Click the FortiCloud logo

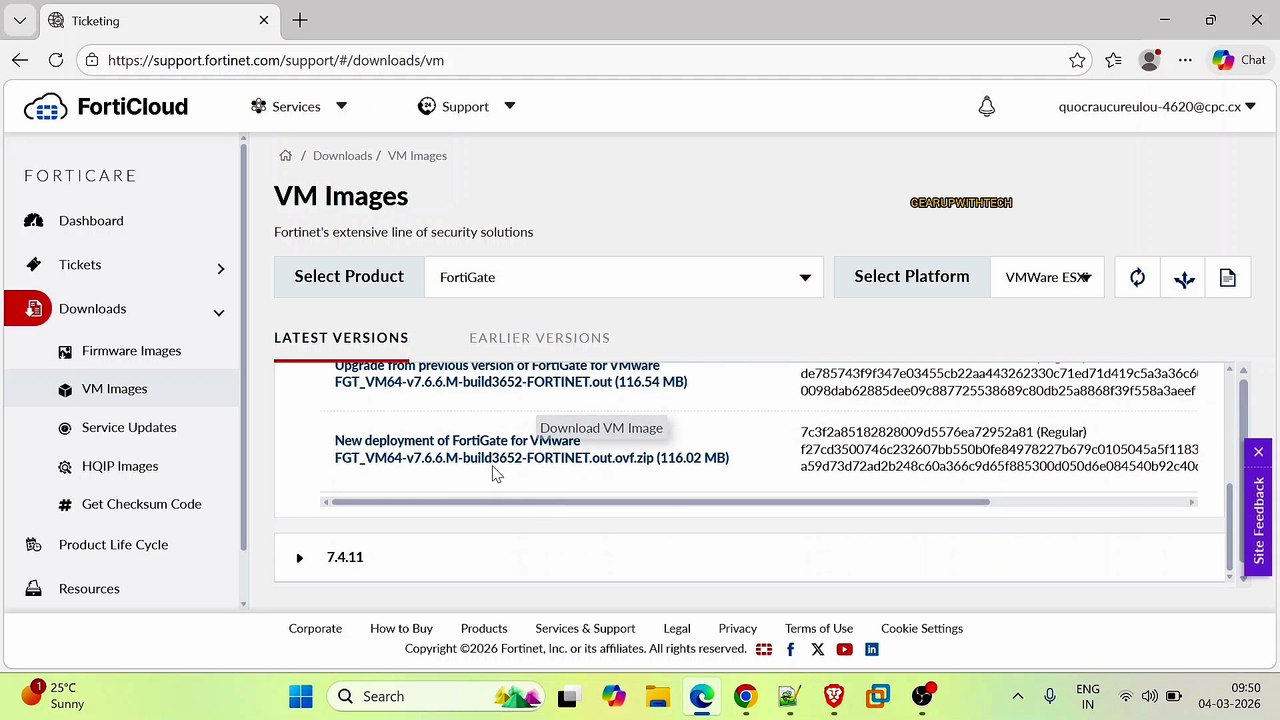(x=106, y=106)
